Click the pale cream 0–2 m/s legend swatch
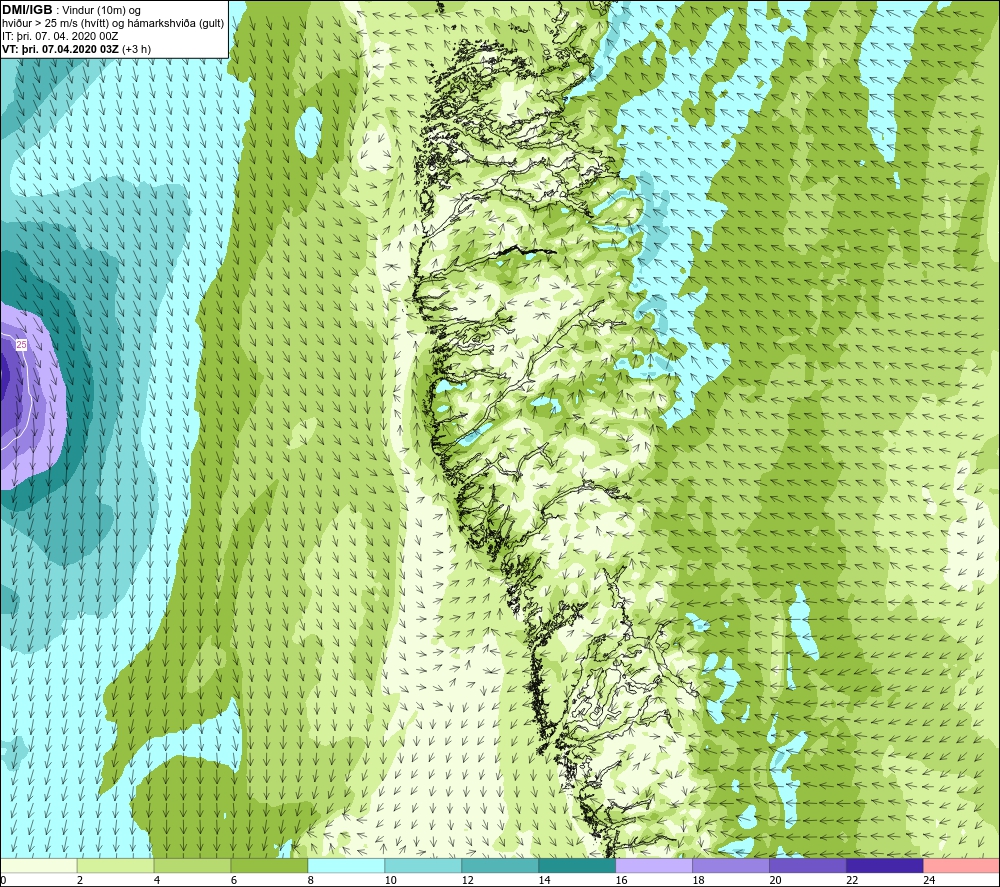This screenshot has width=1000, height=887. point(39,866)
